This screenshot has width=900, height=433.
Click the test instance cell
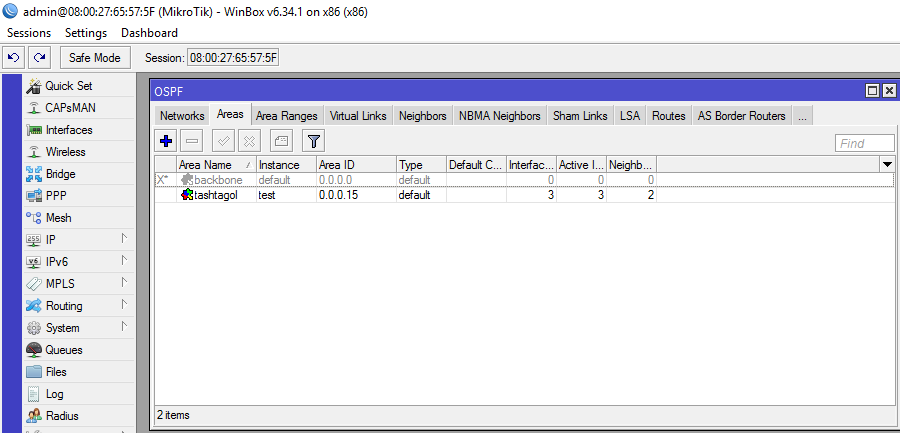pyautogui.click(x=286, y=195)
